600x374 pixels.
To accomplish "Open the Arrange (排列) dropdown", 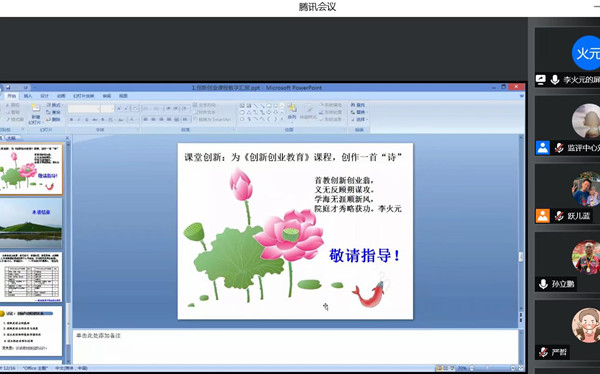I will click(292, 112).
